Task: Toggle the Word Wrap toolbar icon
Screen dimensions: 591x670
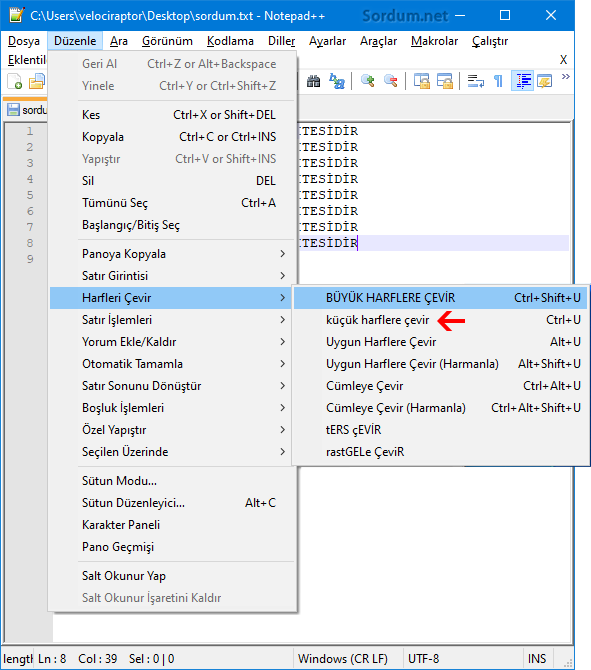Action: click(x=476, y=81)
